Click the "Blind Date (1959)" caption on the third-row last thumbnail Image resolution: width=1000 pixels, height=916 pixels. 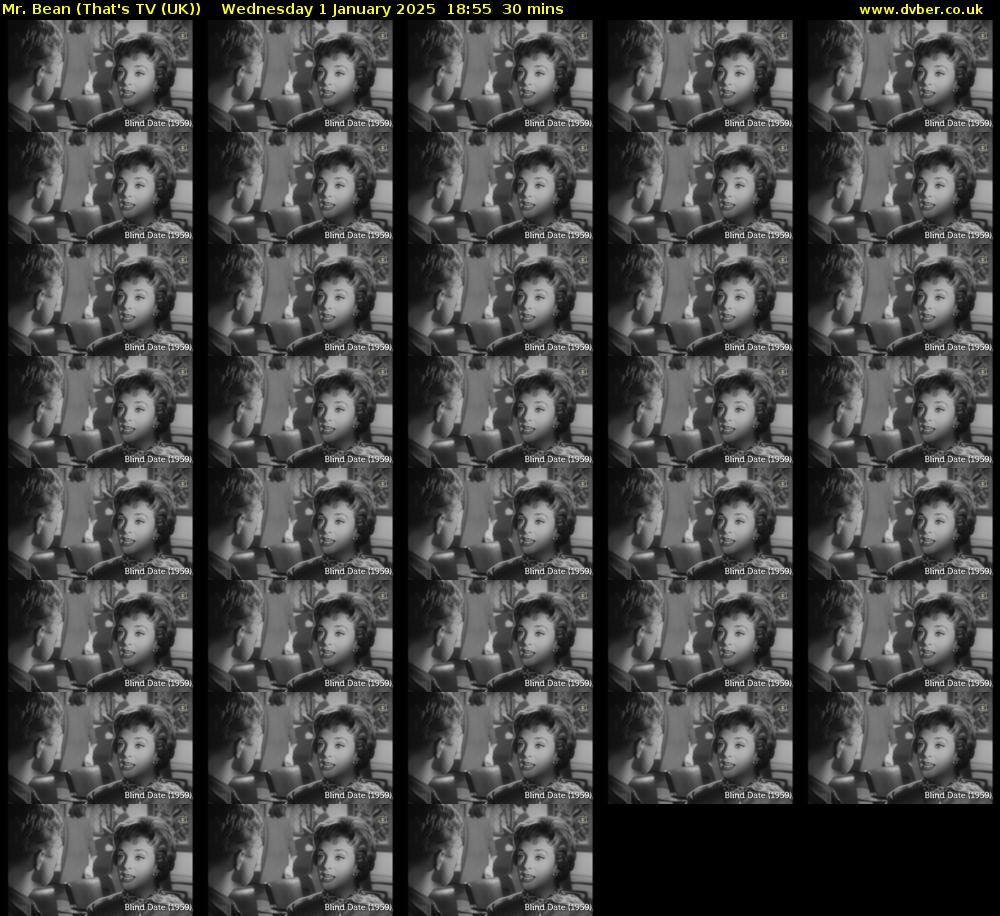coord(958,347)
